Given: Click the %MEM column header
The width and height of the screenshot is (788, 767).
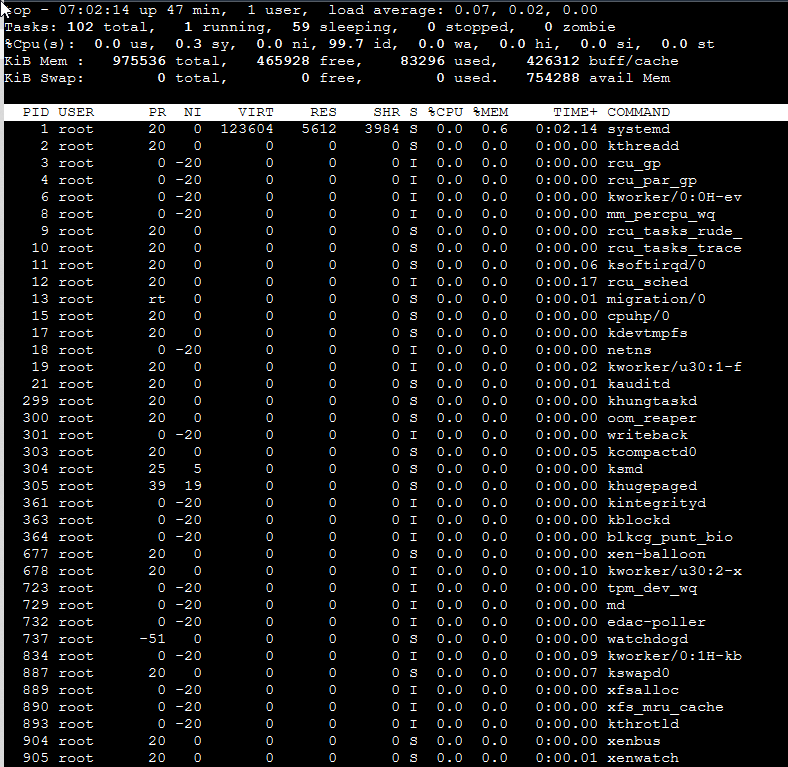Looking at the screenshot, I should click(x=490, y=112).
